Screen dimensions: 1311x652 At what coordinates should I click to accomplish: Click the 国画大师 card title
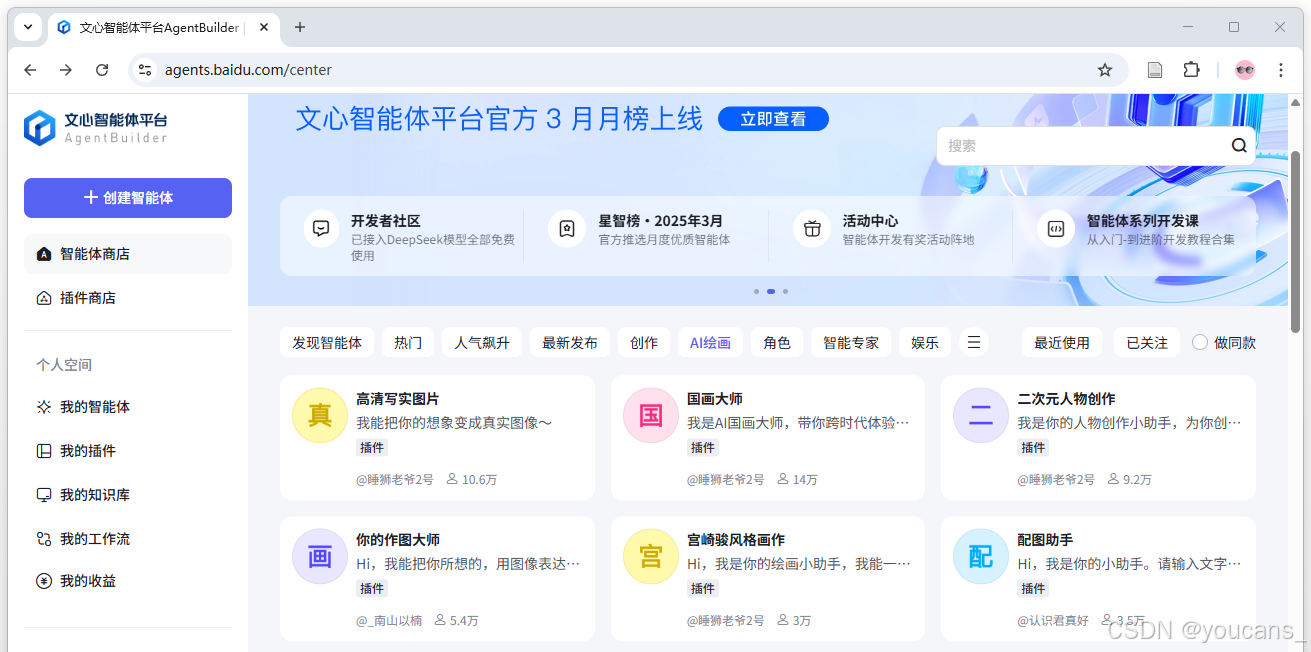[x=715, y=399]
